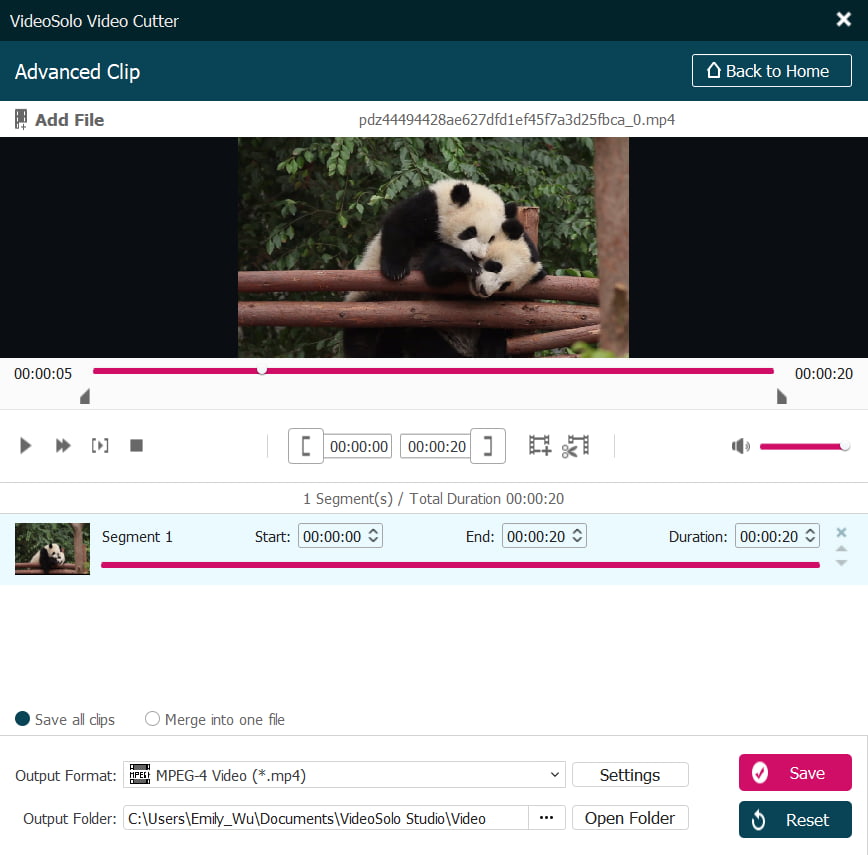The image size is (868, 855).
Task: Click the play segment bracket icon
Action: click(100, 446)
